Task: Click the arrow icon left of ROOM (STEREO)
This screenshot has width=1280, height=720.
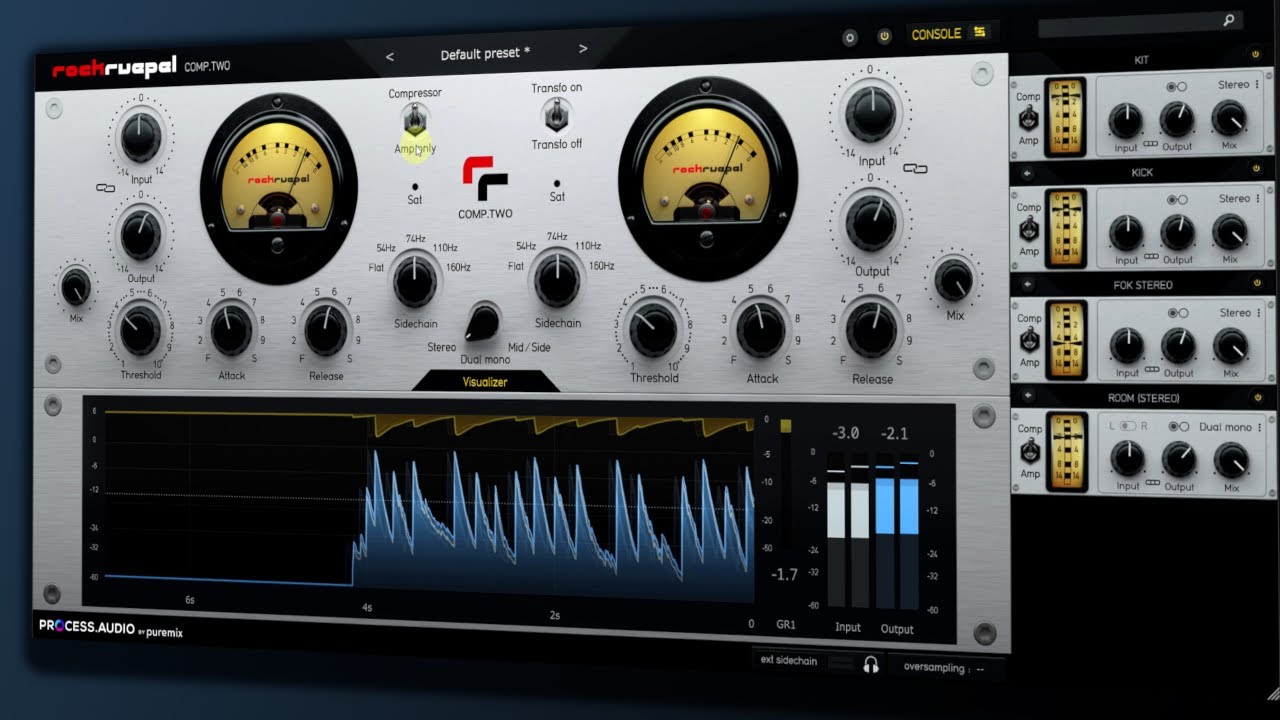Action: (1026, 397)
